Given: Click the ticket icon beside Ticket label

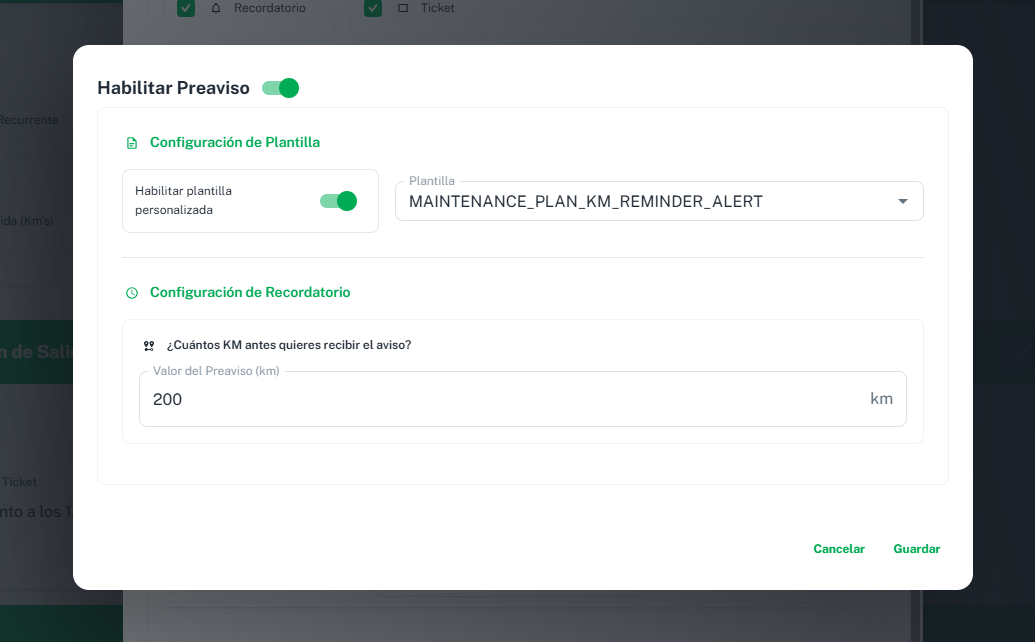Looking at the screenshot, I should 403,8.
